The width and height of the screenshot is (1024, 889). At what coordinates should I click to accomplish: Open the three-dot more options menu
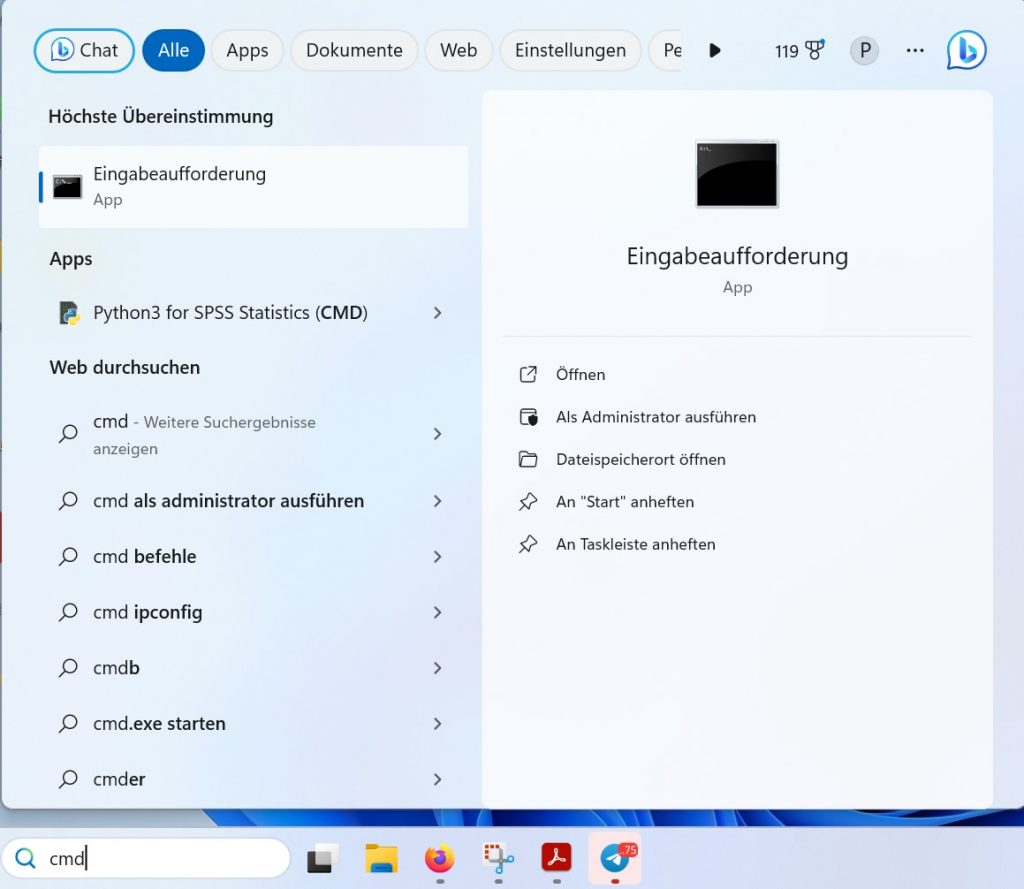tap(915, 50)
